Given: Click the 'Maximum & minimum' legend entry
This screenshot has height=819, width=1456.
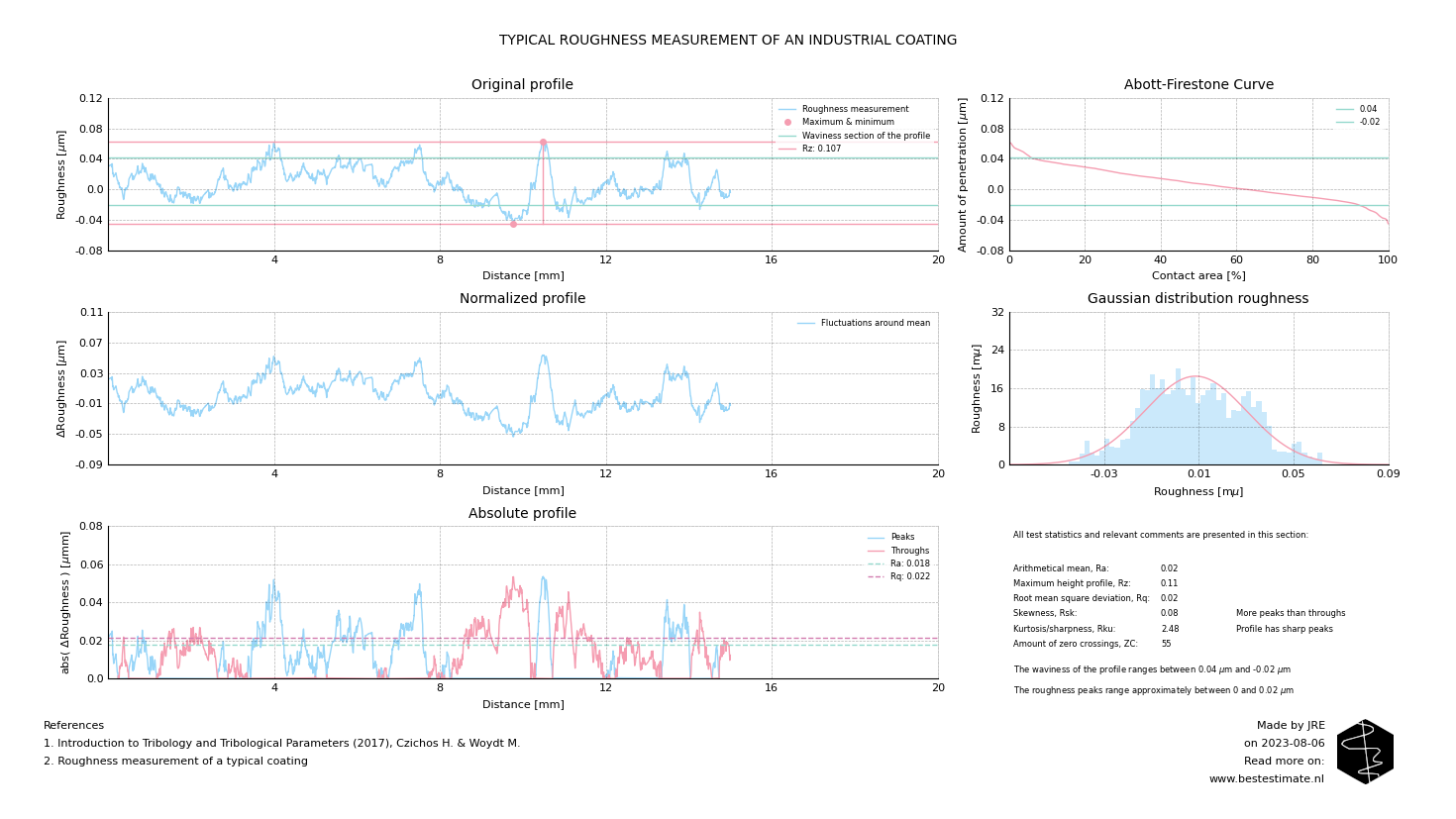Looking at the screenshot, I should point(847,123).
